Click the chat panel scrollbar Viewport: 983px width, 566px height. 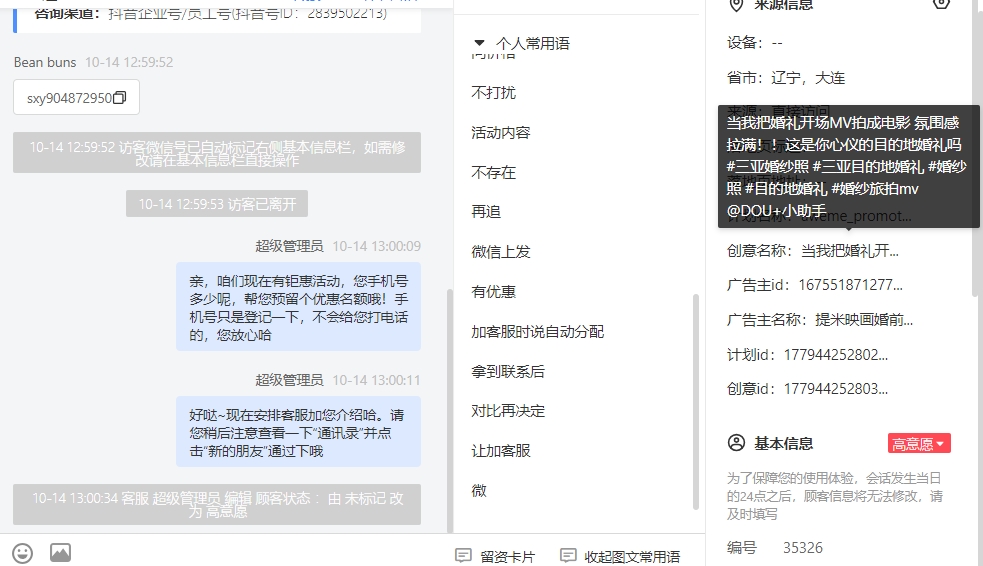(x=449, y=411)
